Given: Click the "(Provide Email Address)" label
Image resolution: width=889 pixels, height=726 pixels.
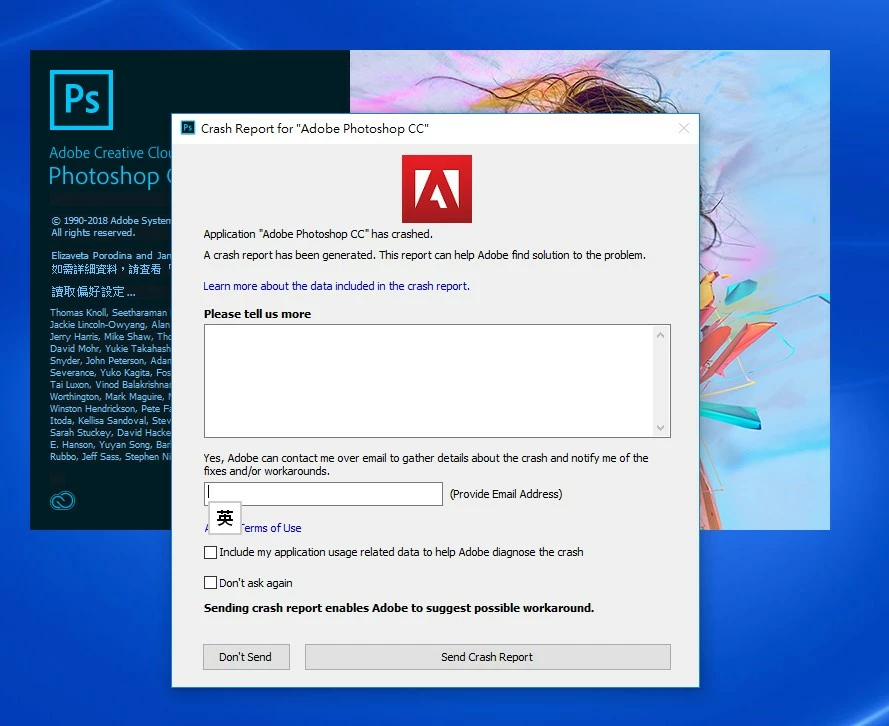Looking at the screenshot, I should click(506, 494).
